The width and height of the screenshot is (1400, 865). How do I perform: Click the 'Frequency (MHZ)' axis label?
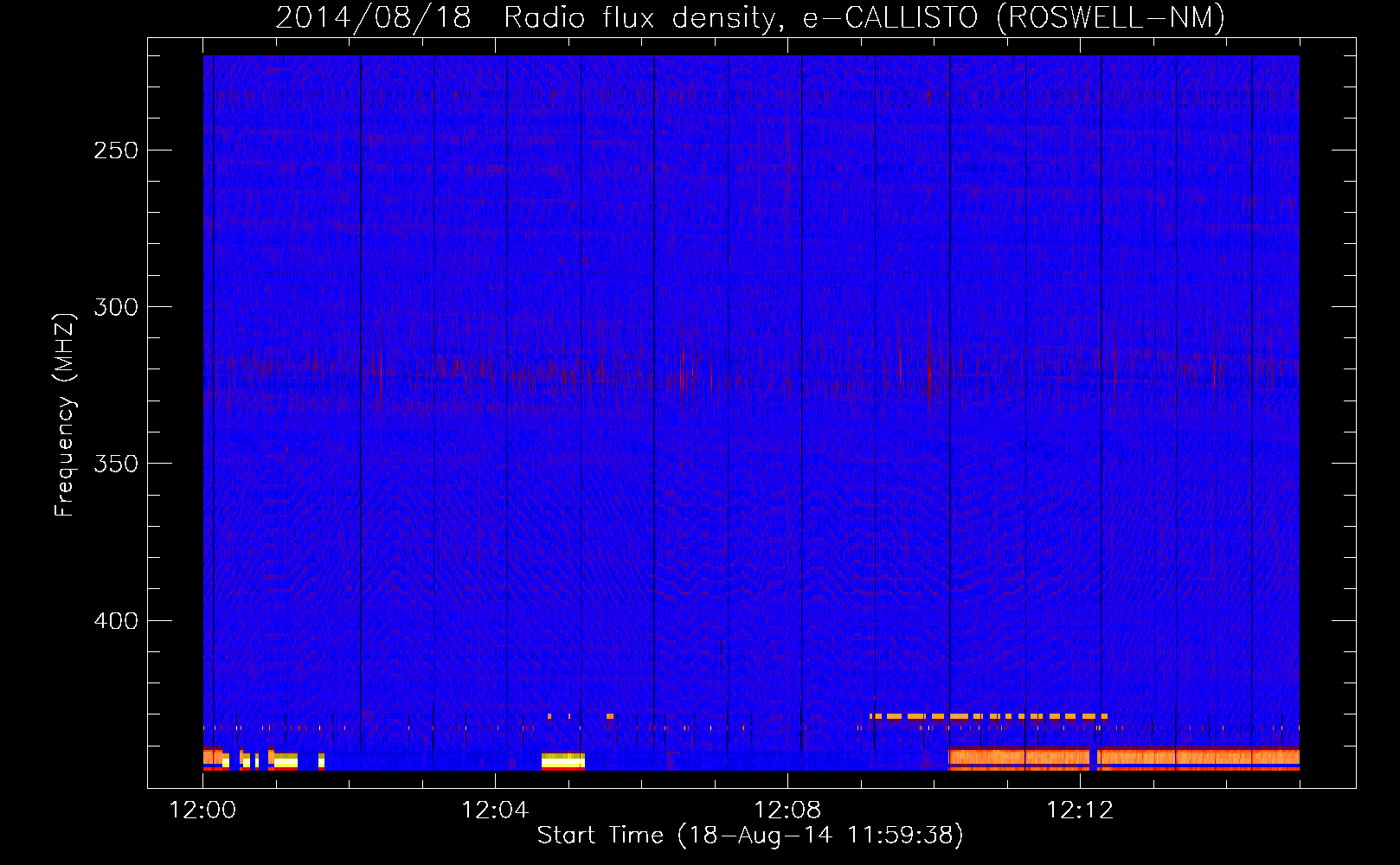[65, 415]
